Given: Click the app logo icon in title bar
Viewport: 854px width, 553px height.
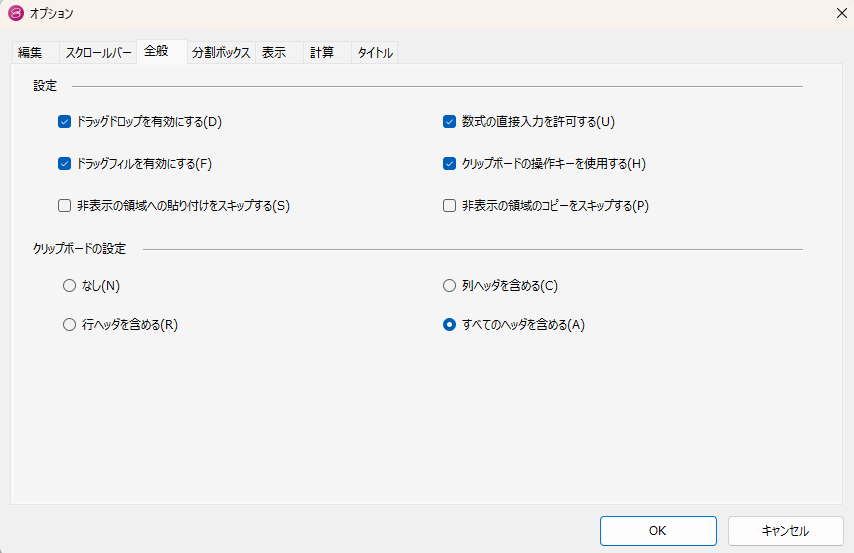Looking at the screenshot, I should [x=16, y=13].
